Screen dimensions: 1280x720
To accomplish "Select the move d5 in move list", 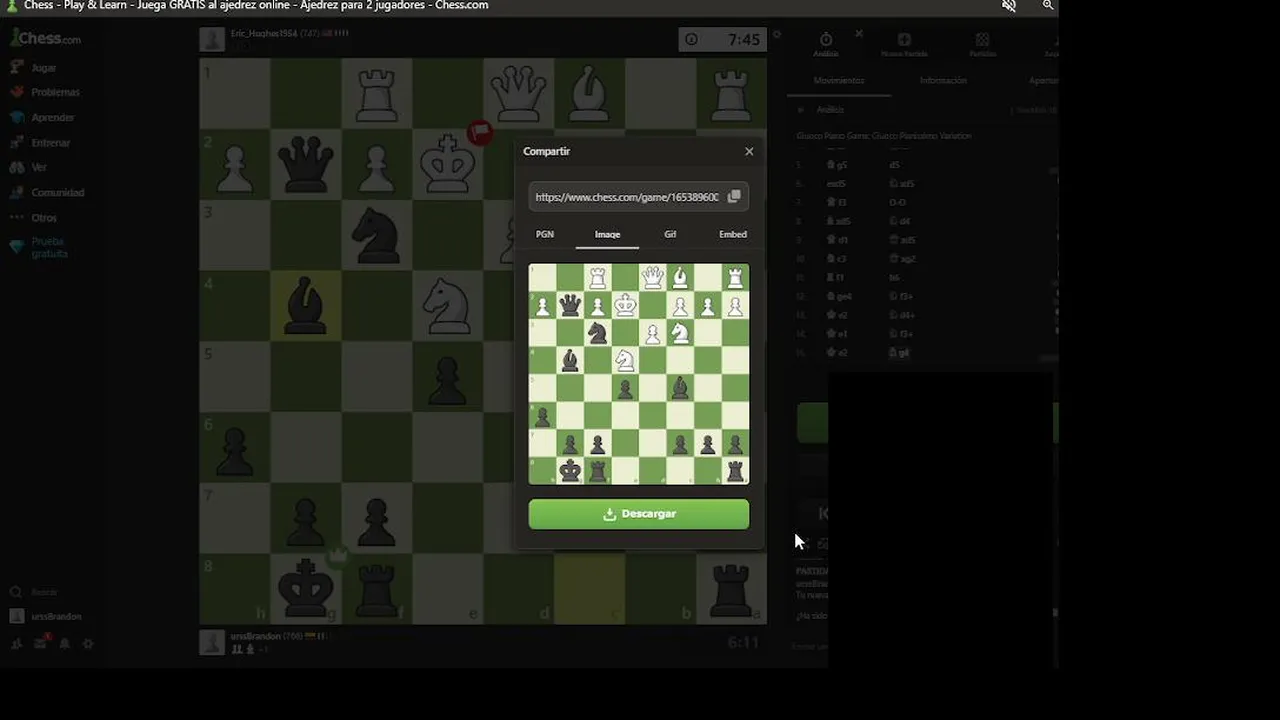I will coord(895,165).
